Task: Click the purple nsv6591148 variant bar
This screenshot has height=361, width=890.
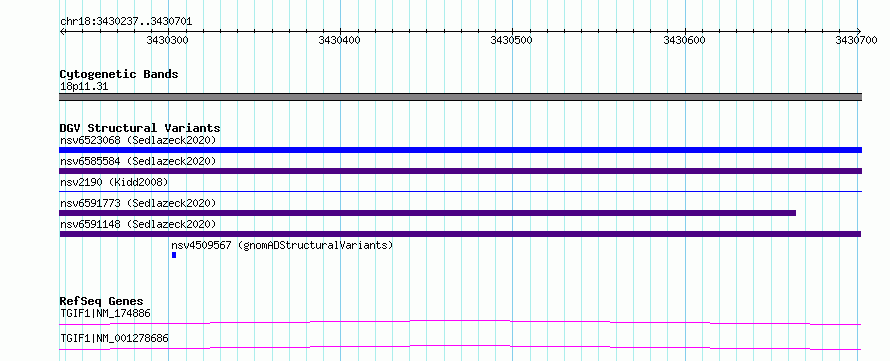Action: pos(460,234)
